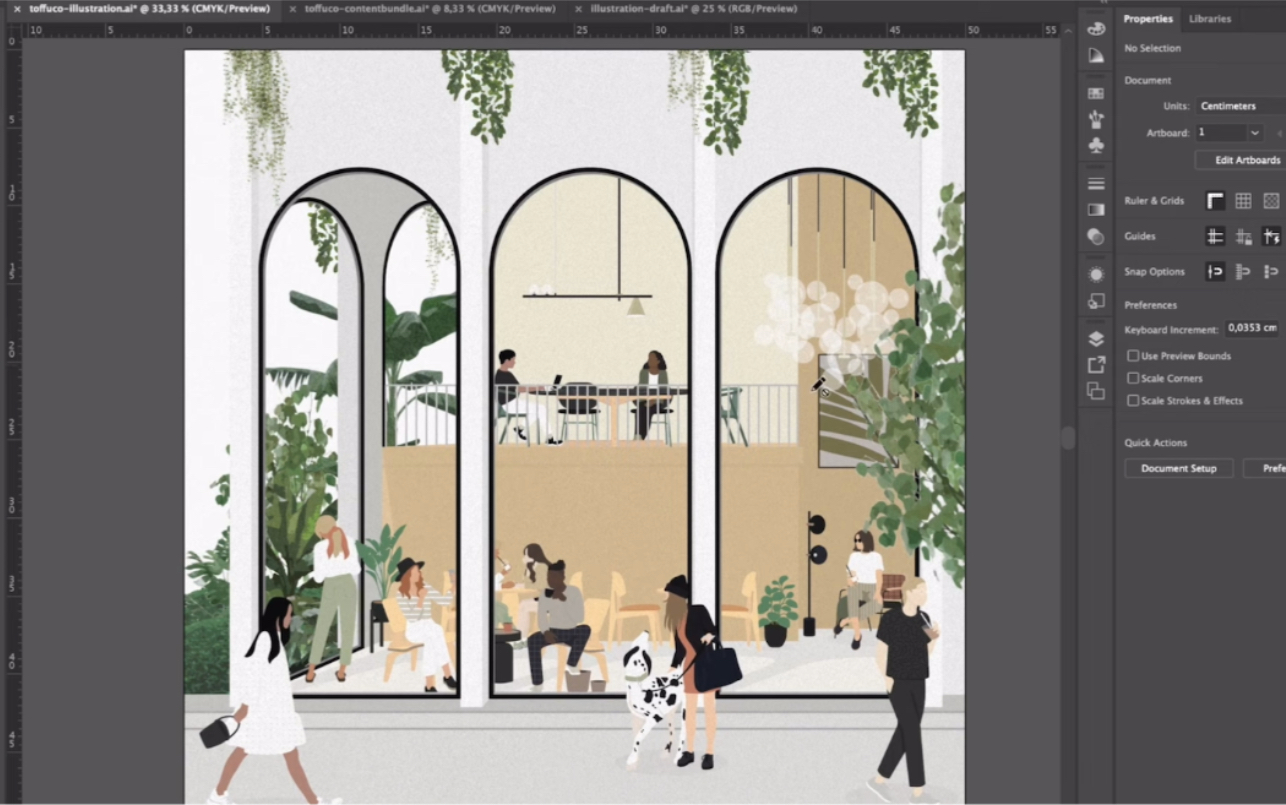The width and height of the screenshot is (1286, 805).
Task: Click the "Guides" label
Action: coord(1140,237)
